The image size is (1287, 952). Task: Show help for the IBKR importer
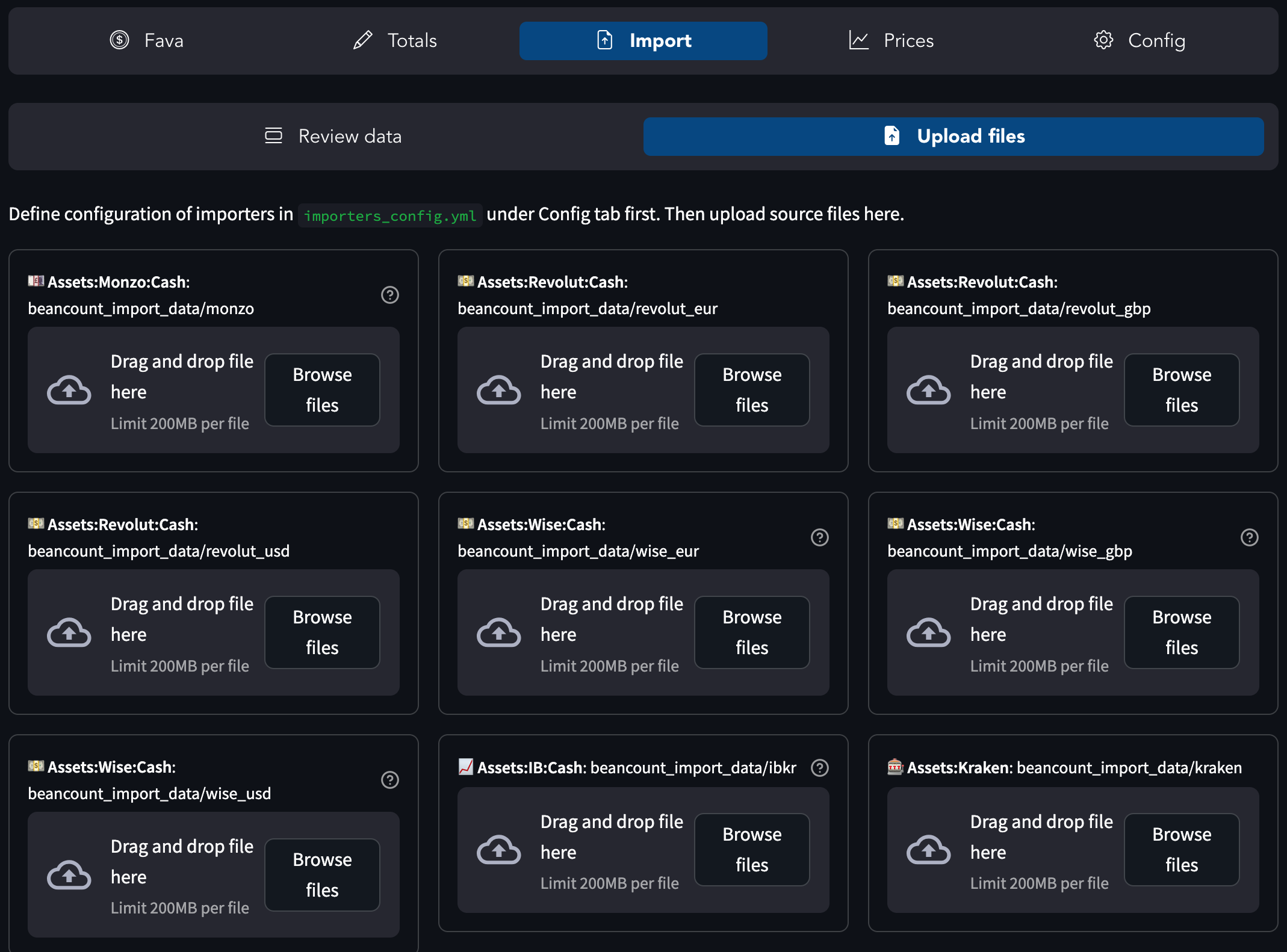click(x=820, y=768)
